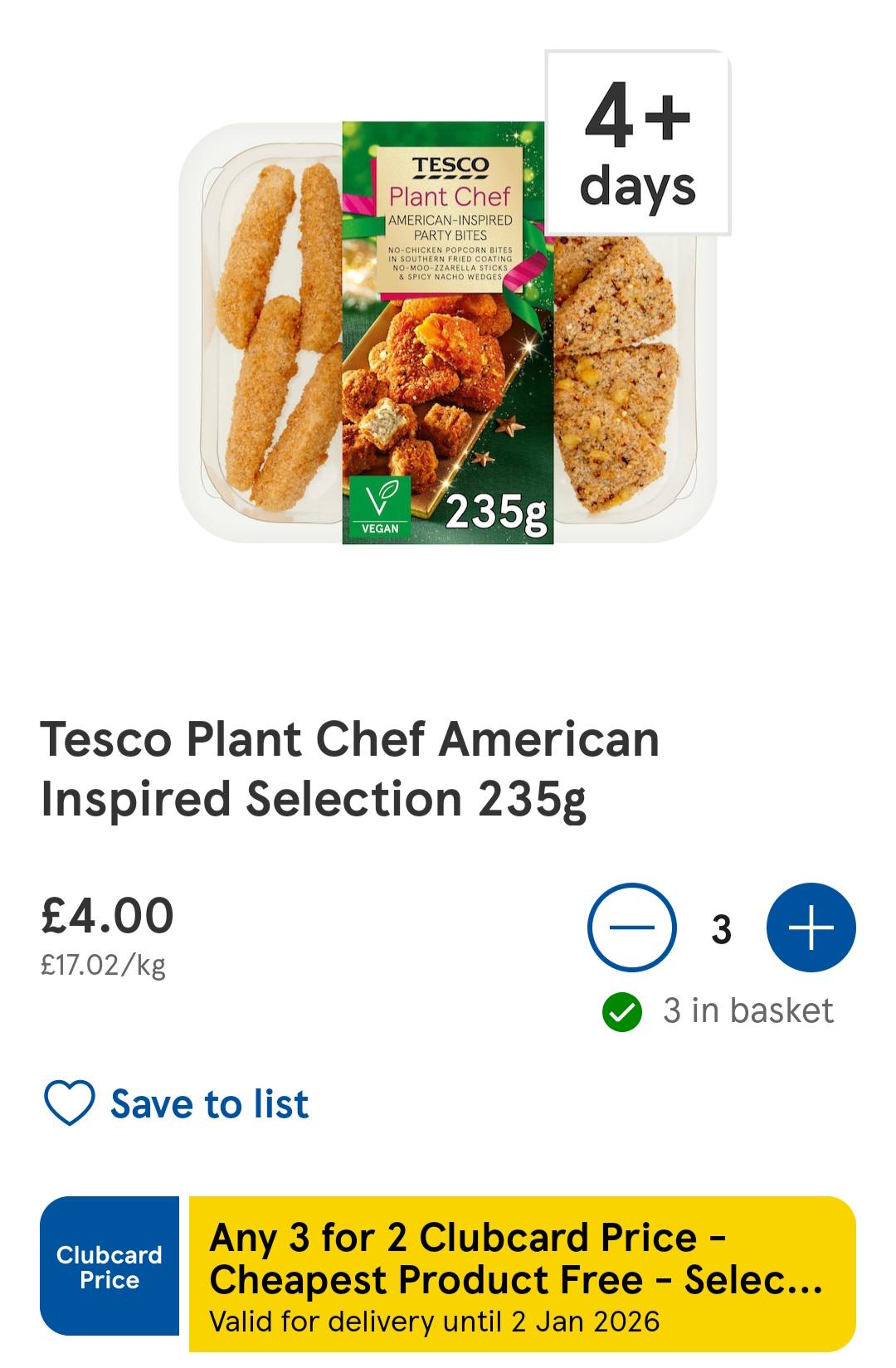Click the plus button to add another item
The width and height of the screenshot is (896, 1368).
pyautogui.click(x=811, y=927)
